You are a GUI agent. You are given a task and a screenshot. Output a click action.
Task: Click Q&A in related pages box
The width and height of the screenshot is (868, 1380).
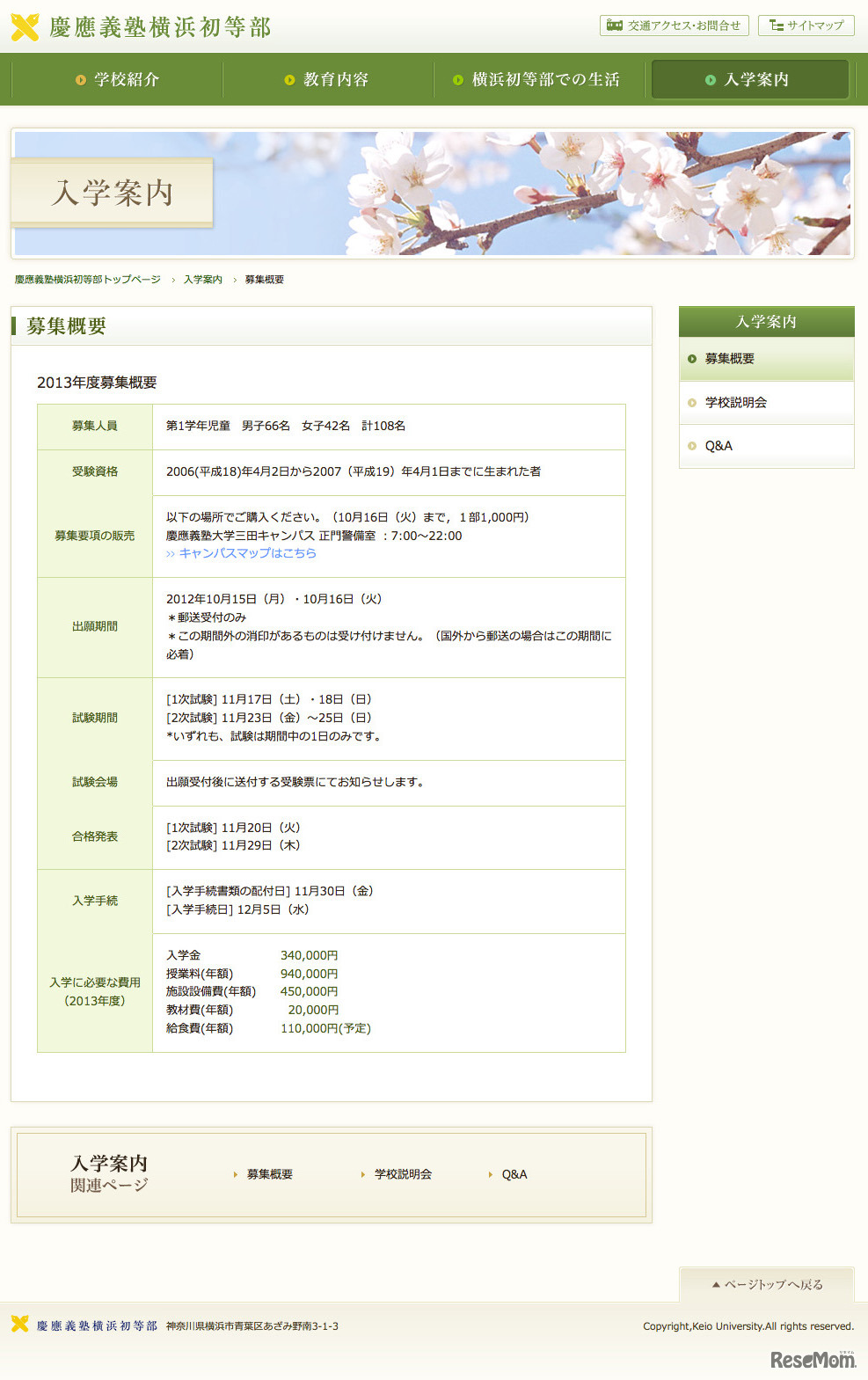pyautogui.click(x=514, y=1174)
